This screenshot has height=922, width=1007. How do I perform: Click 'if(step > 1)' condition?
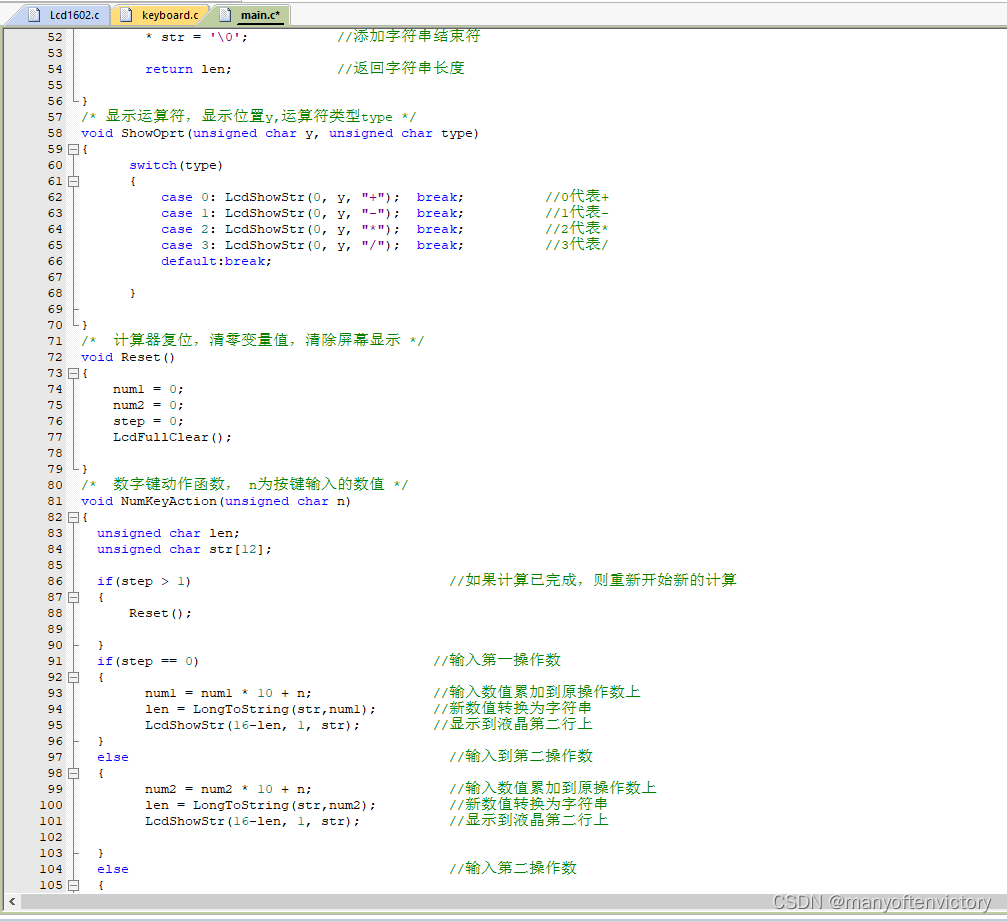(144, 581)
